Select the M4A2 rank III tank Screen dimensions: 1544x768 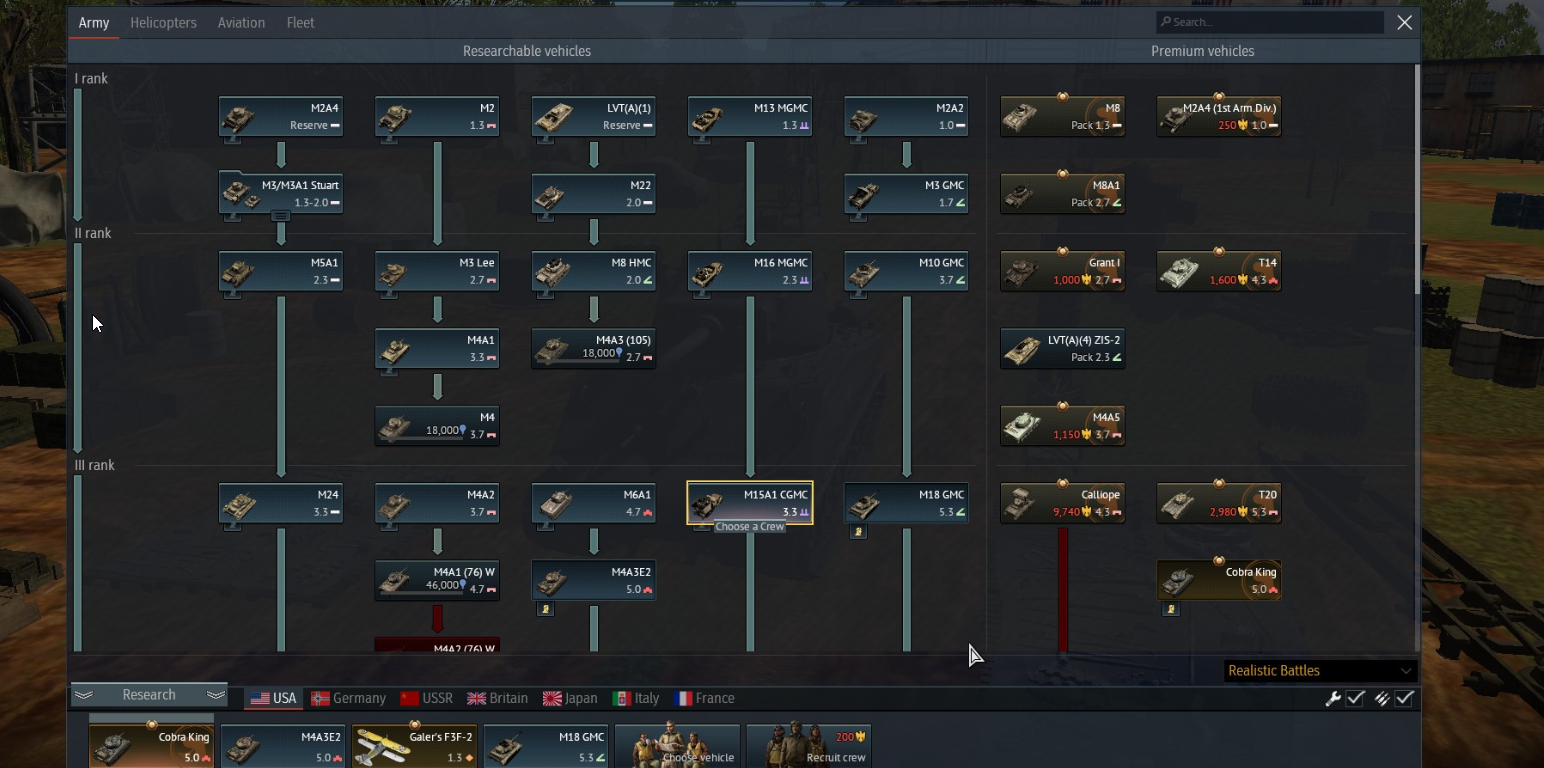coord(437,504)
